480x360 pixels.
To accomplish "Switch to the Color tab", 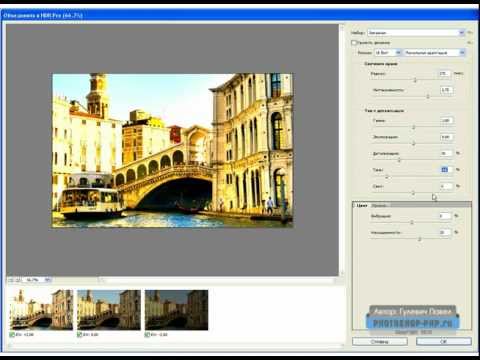I will pos(362,206).
